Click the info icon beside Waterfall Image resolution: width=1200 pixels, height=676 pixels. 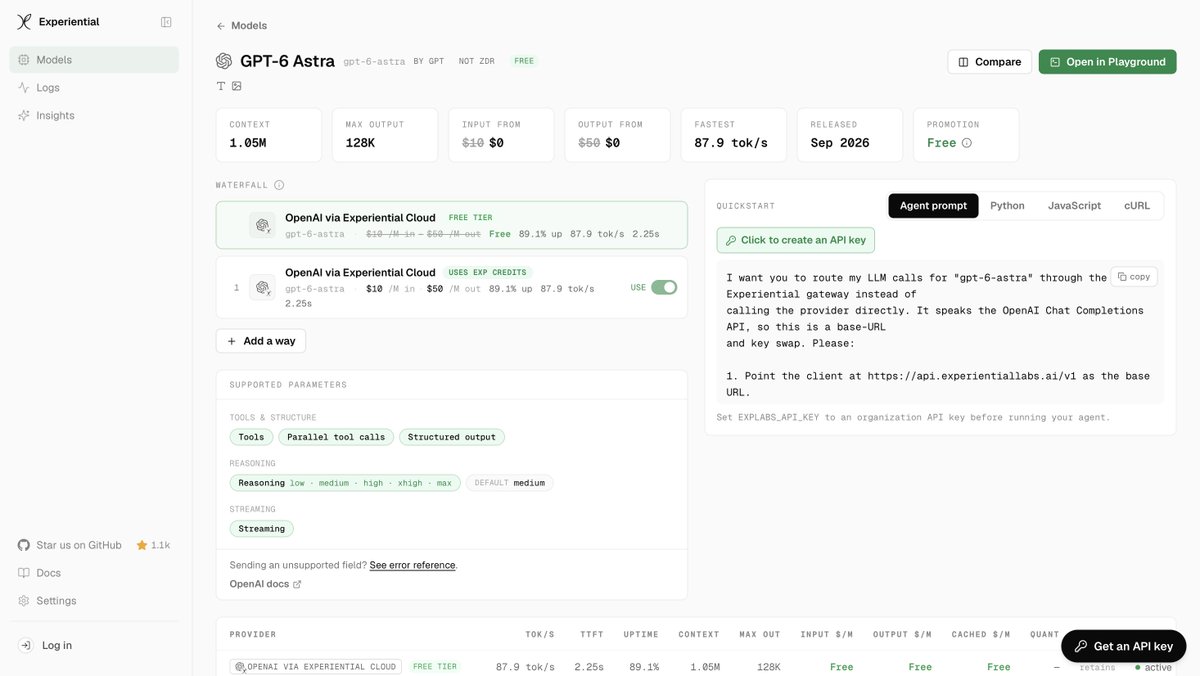279,185
